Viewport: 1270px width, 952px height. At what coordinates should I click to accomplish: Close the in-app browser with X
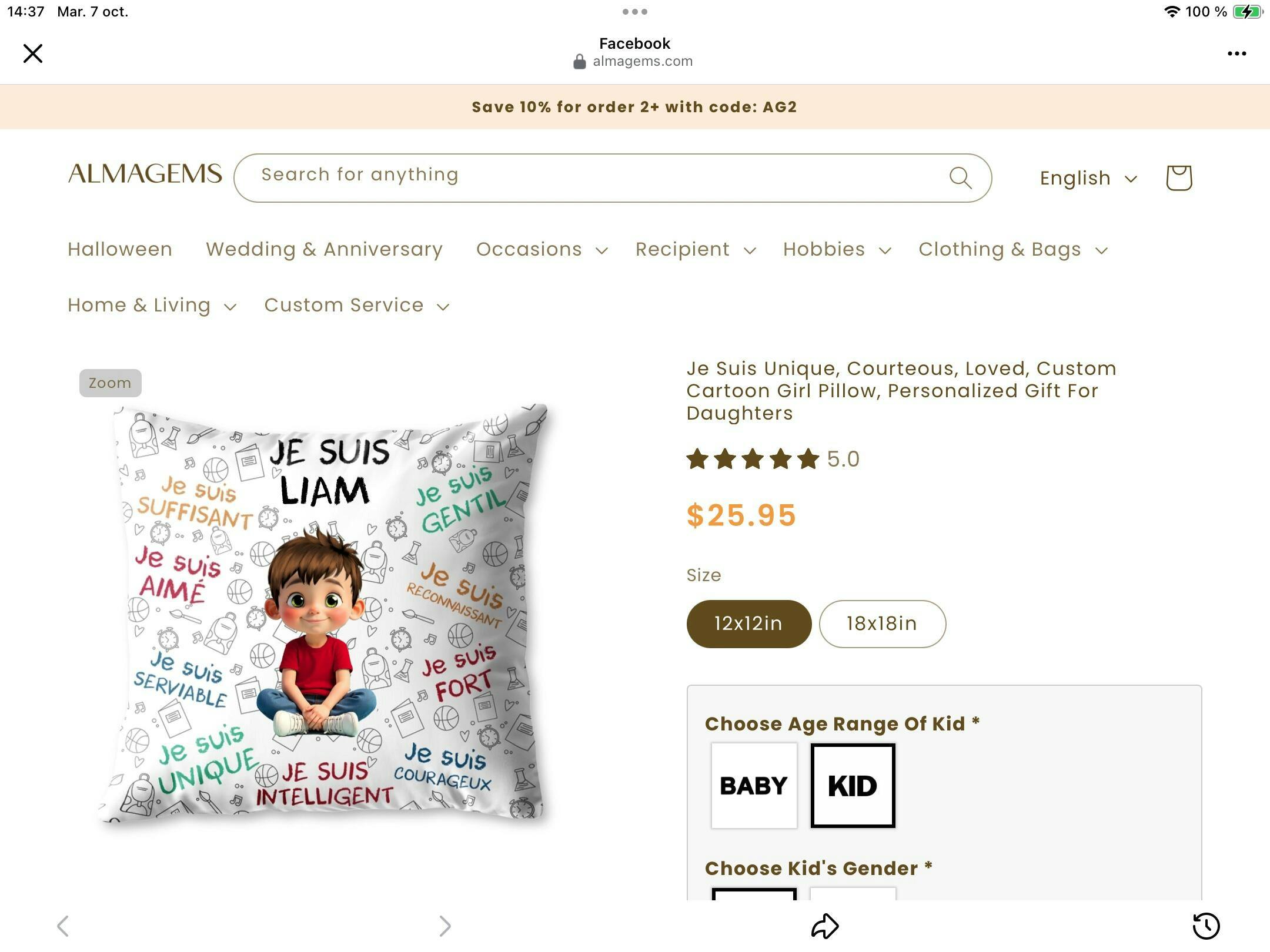33,53
